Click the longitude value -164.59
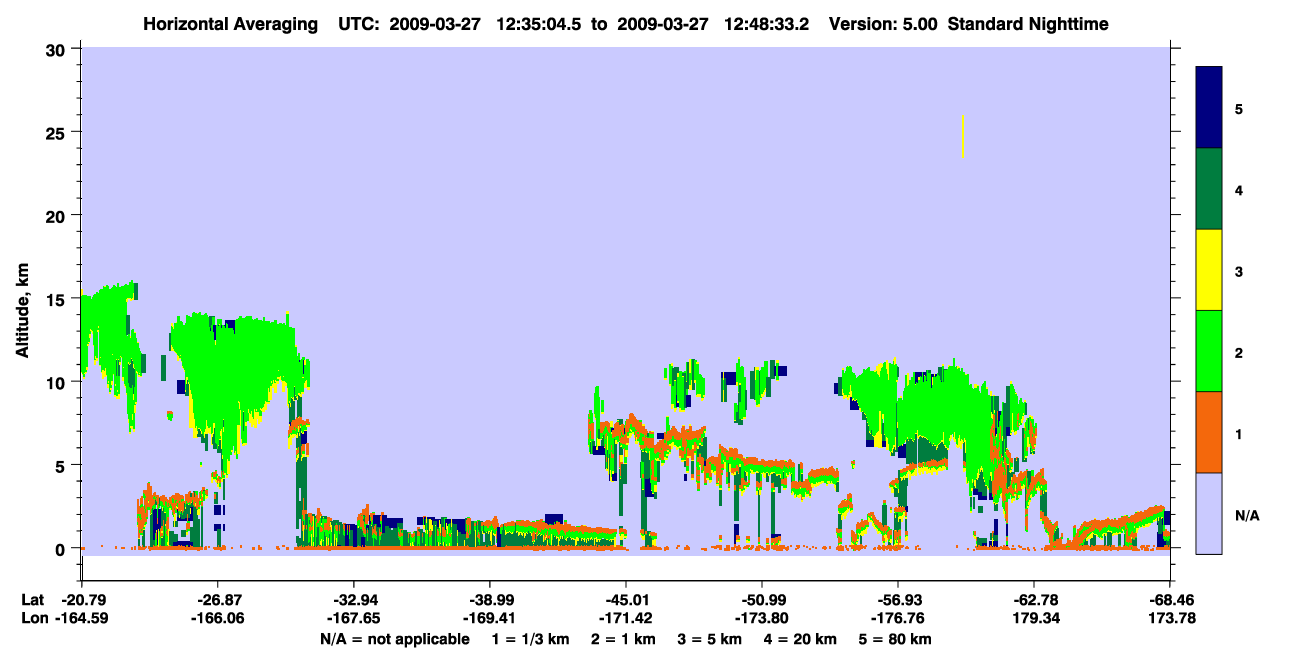 pos(81,619)
